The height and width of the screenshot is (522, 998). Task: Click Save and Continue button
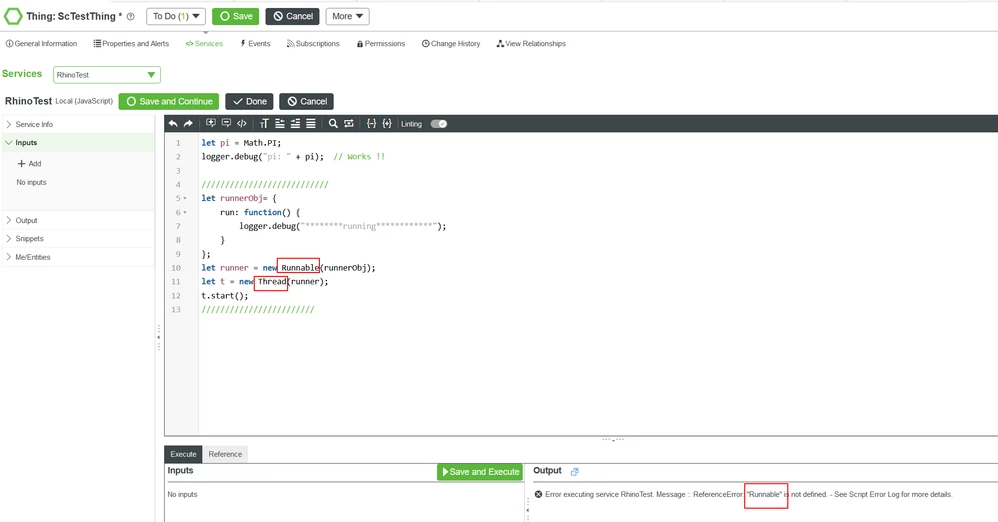[x=169, y=101]
